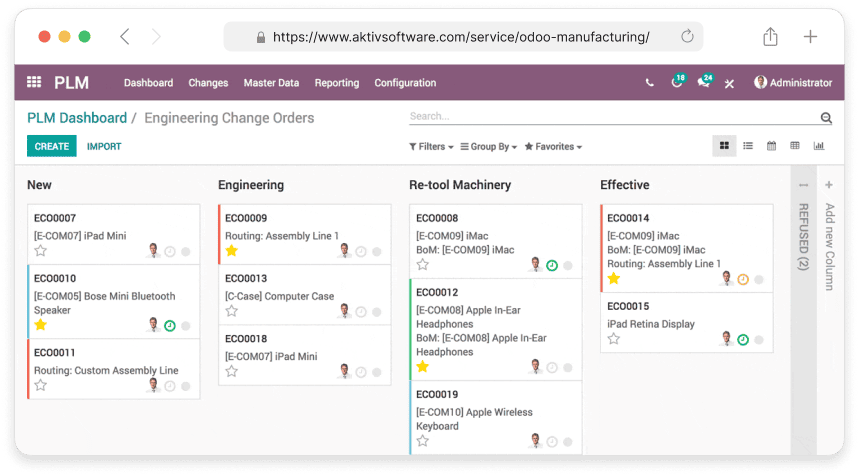This screenshot has width=859, height=476.
Task: Click the activity clock on ECO0010 card
Action: point(170,326)
